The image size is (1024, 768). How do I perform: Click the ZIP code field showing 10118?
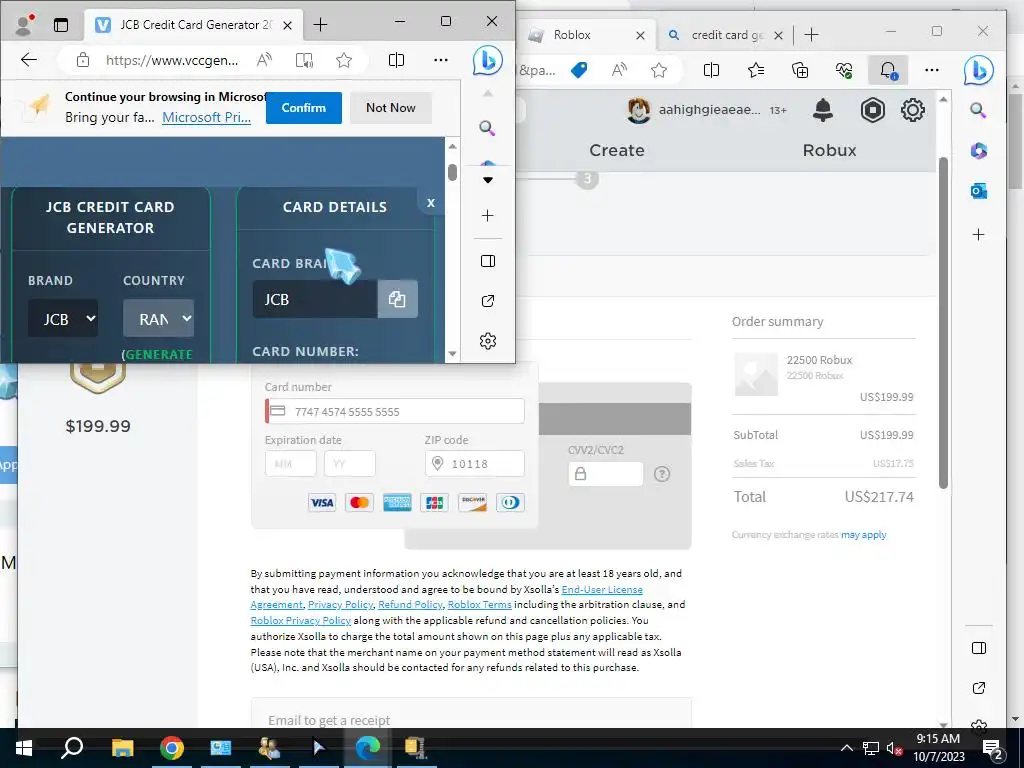click(474, 464)
